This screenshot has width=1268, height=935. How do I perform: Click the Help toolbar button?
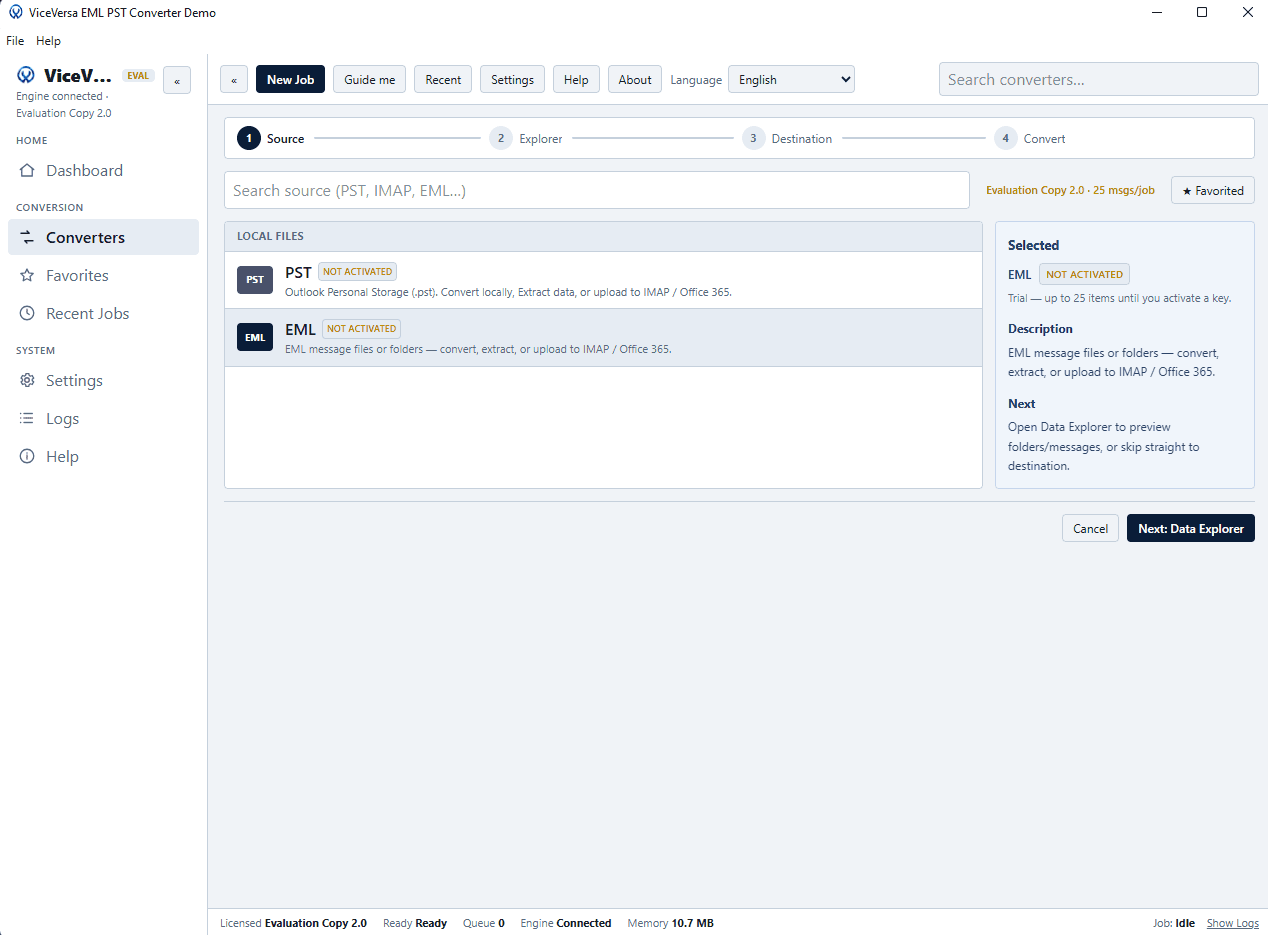[x=576, y=80]
